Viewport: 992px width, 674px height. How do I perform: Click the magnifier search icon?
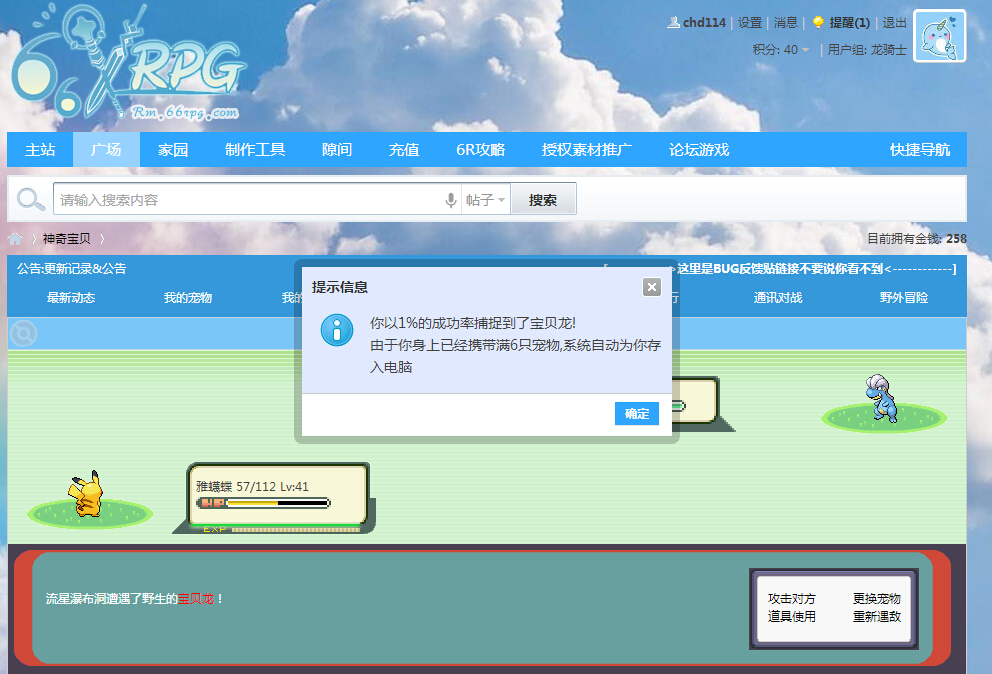[30, 199]
